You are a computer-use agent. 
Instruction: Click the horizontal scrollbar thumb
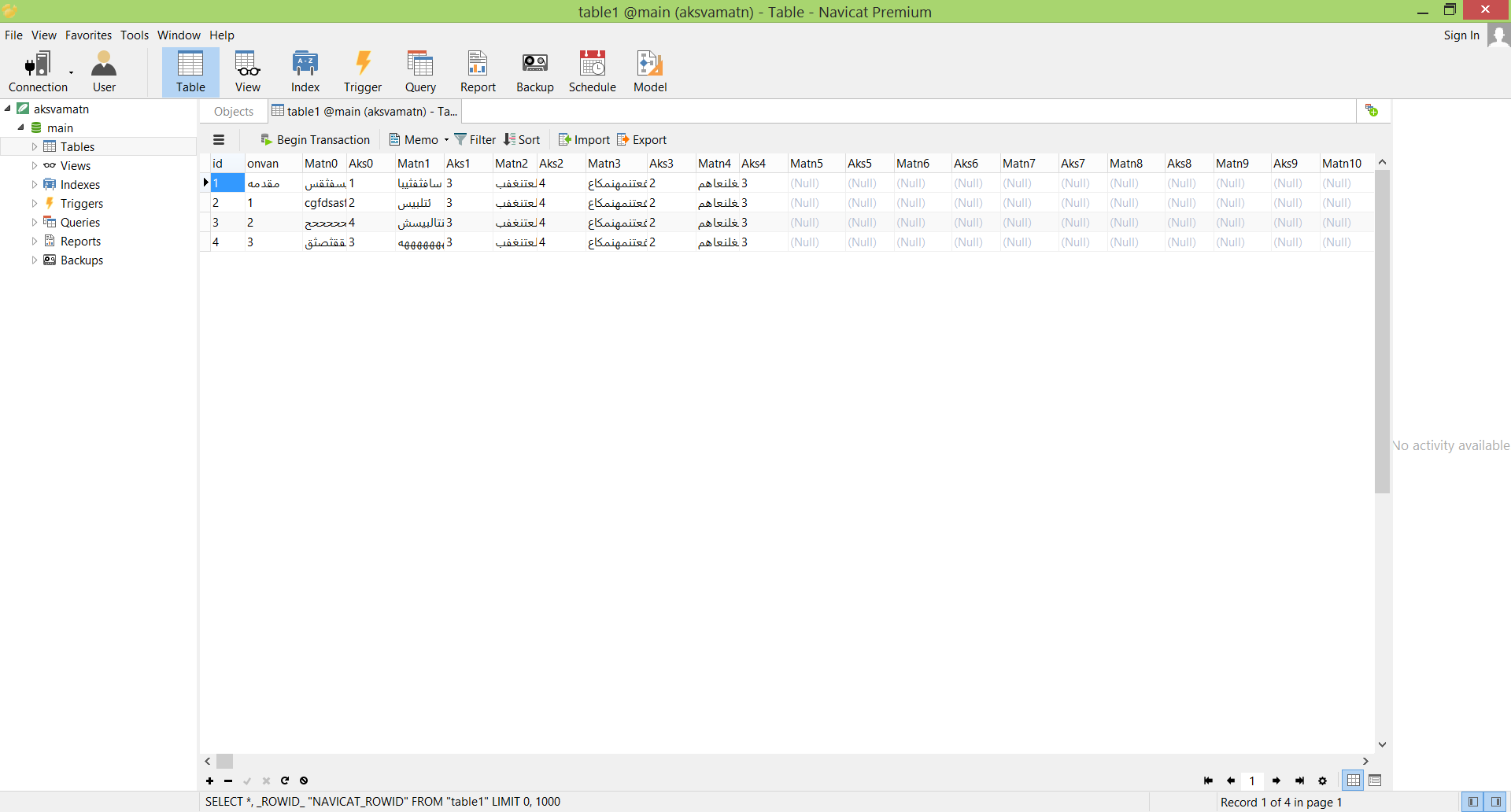coord(225,761)
